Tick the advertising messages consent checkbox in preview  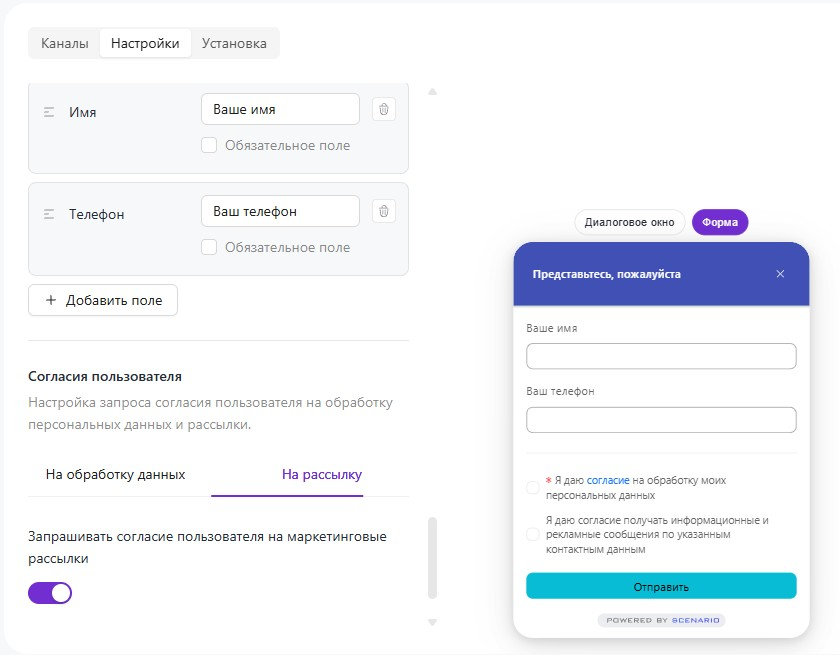coord(532,534)
